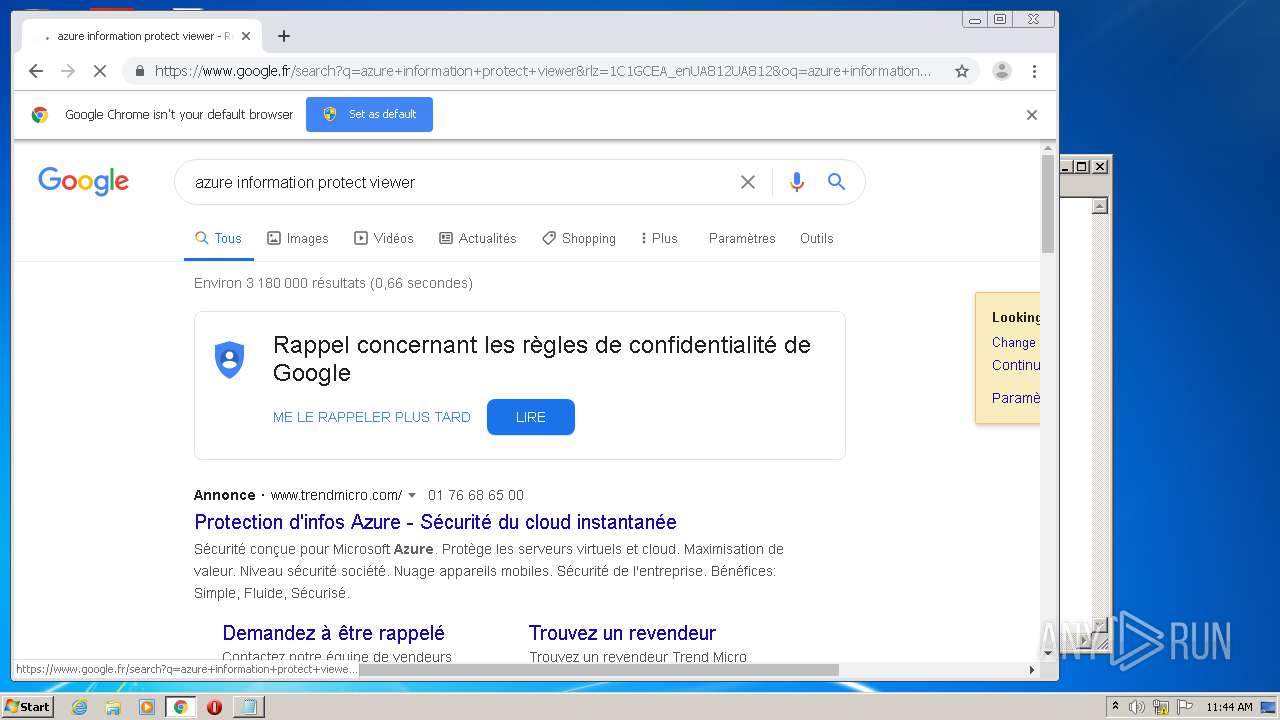Open Paramètres search settings

[x=742, y=238]
